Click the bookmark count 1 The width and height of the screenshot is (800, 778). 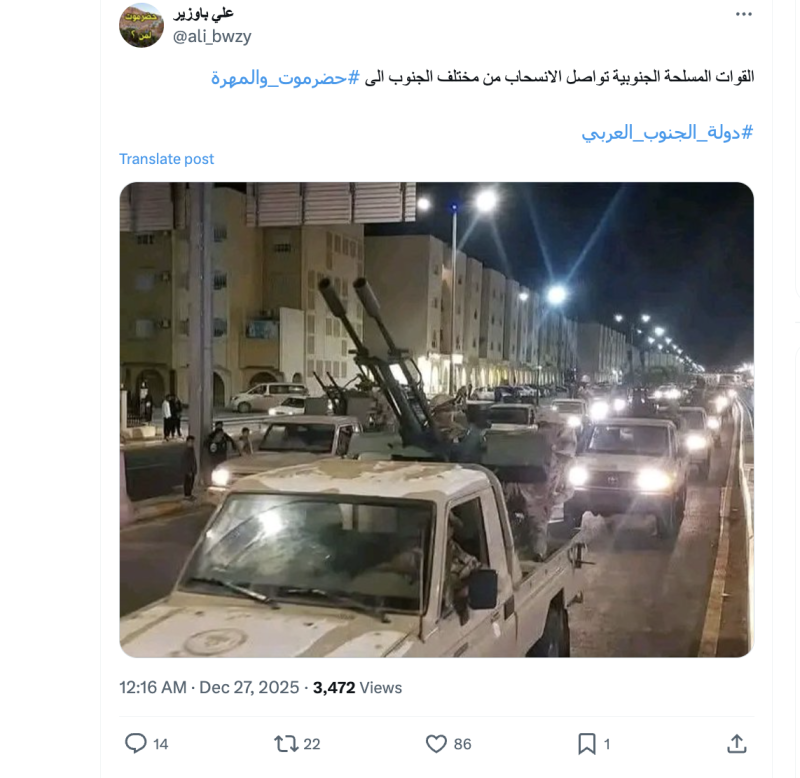pyautogui.click(x=607, y=744)
